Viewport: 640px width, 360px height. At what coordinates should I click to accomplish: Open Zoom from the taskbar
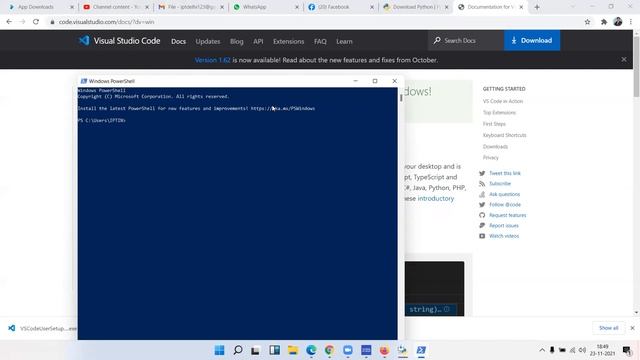pos(348,350)
